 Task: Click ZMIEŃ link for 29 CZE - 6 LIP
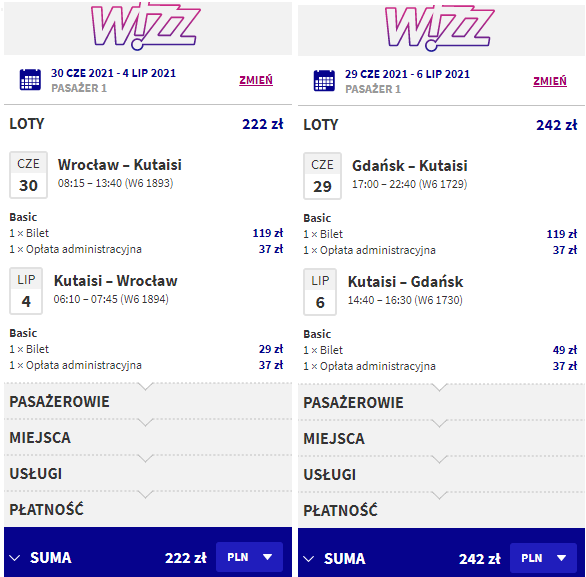550,81
